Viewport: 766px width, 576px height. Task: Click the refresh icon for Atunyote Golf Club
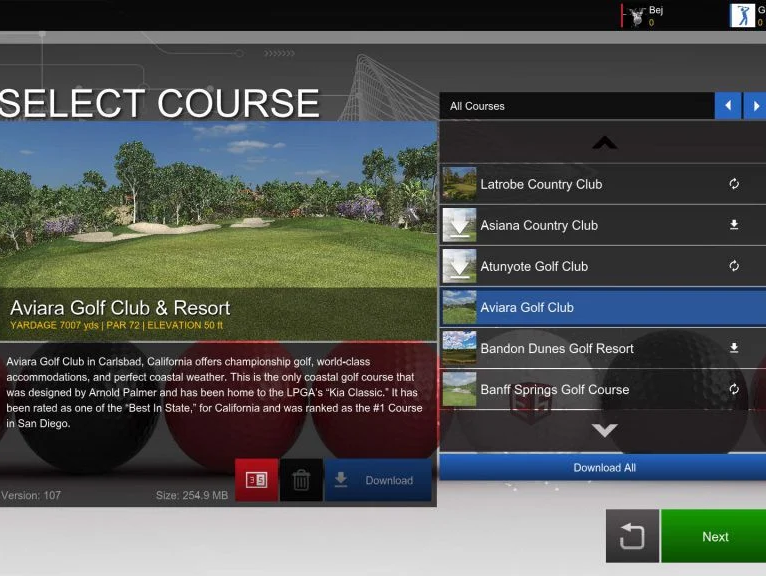point(734,266)
